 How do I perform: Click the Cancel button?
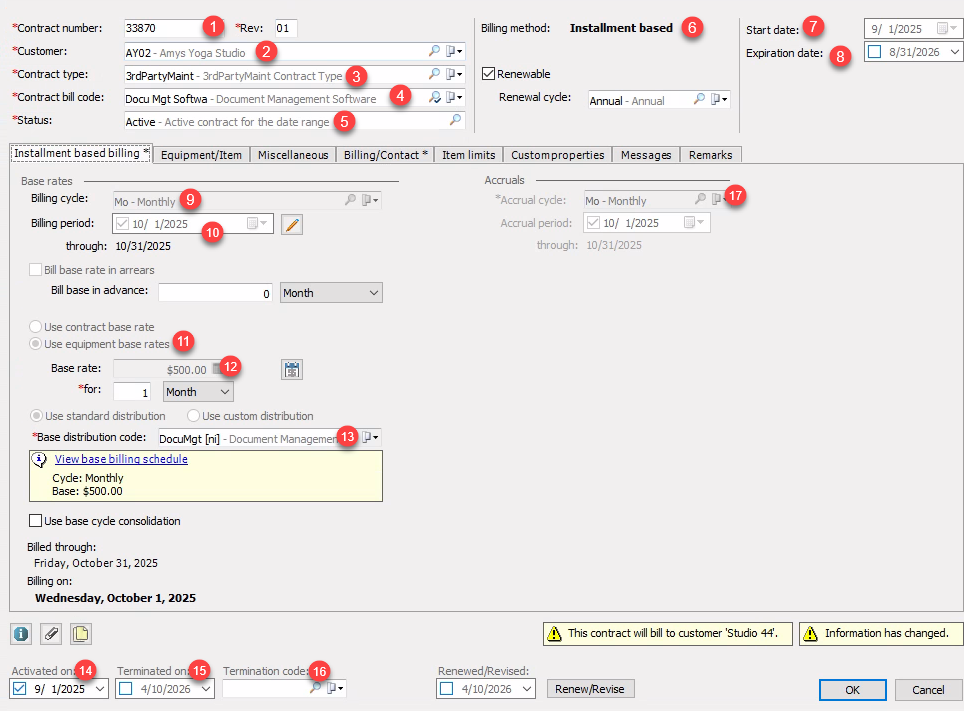[x=928, y=689]
